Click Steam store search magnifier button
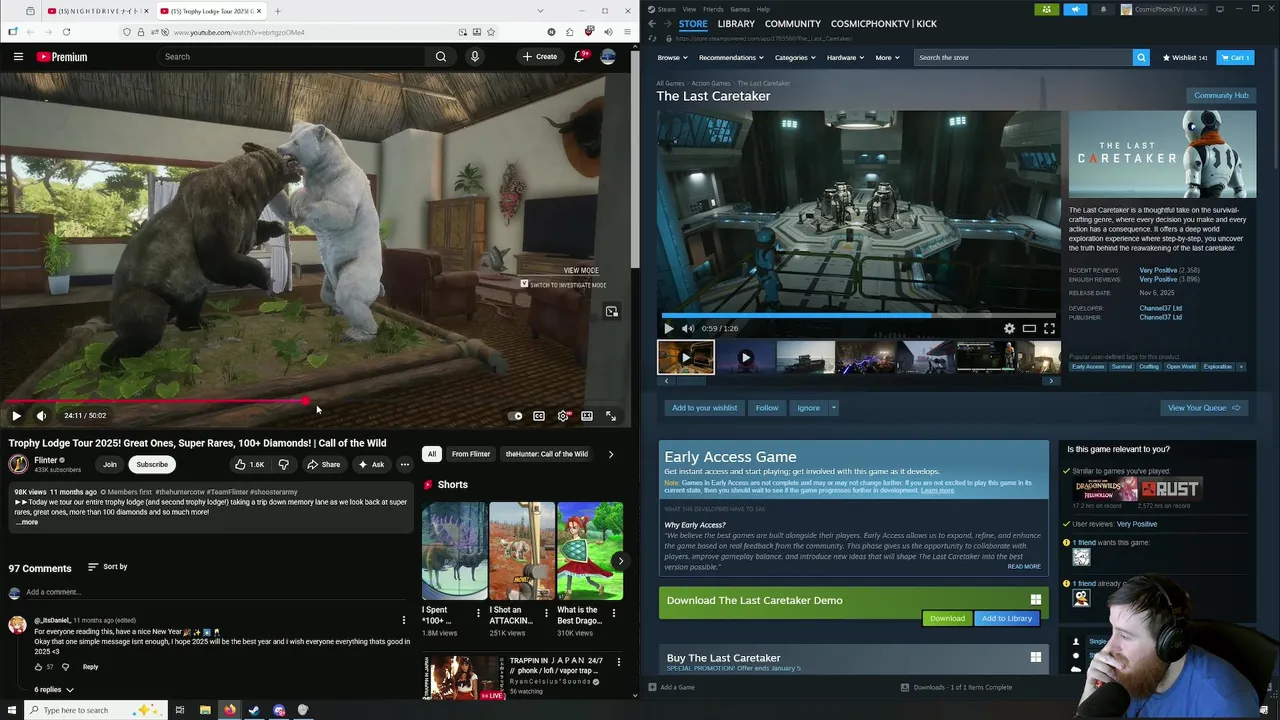This screenshot has width=1280, height=720. coord(1140,58)
